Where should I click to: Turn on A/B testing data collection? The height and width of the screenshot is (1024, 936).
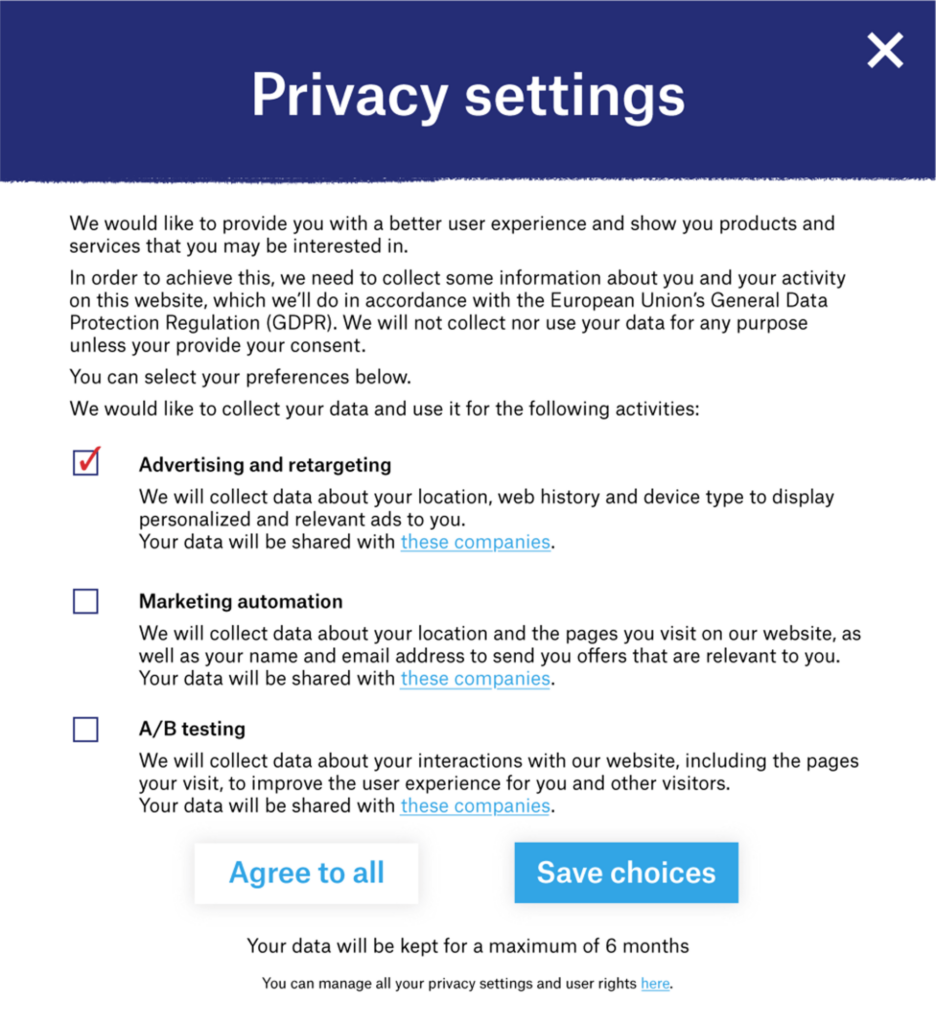[85, 729]
